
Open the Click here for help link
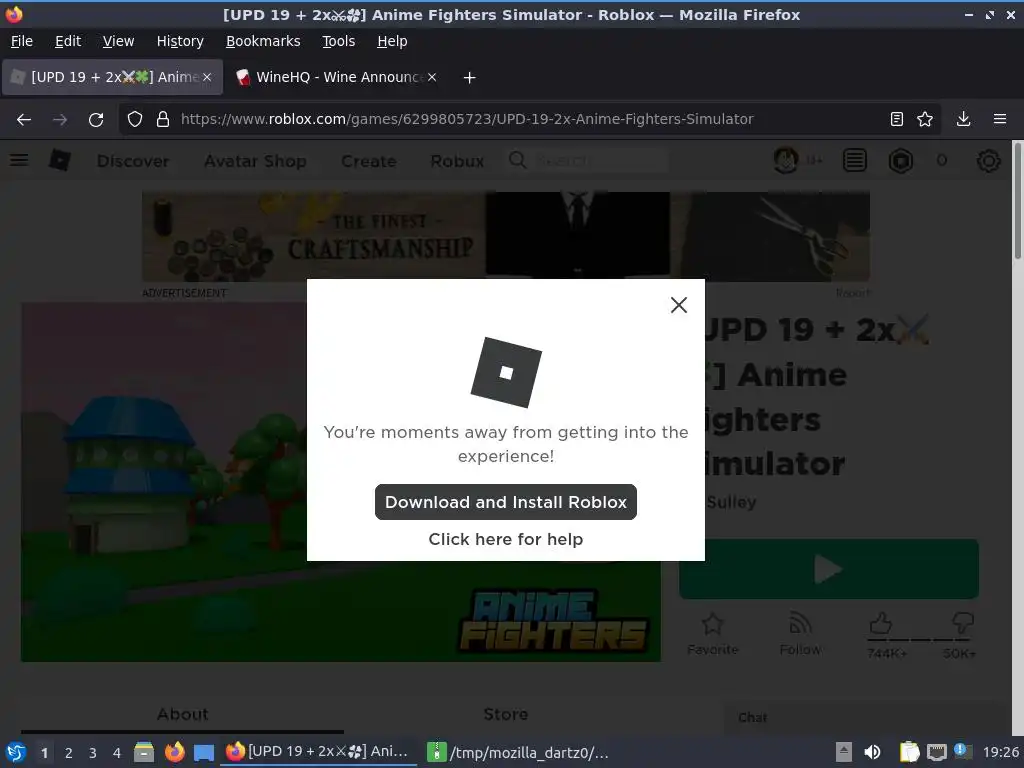click(505, 539)
